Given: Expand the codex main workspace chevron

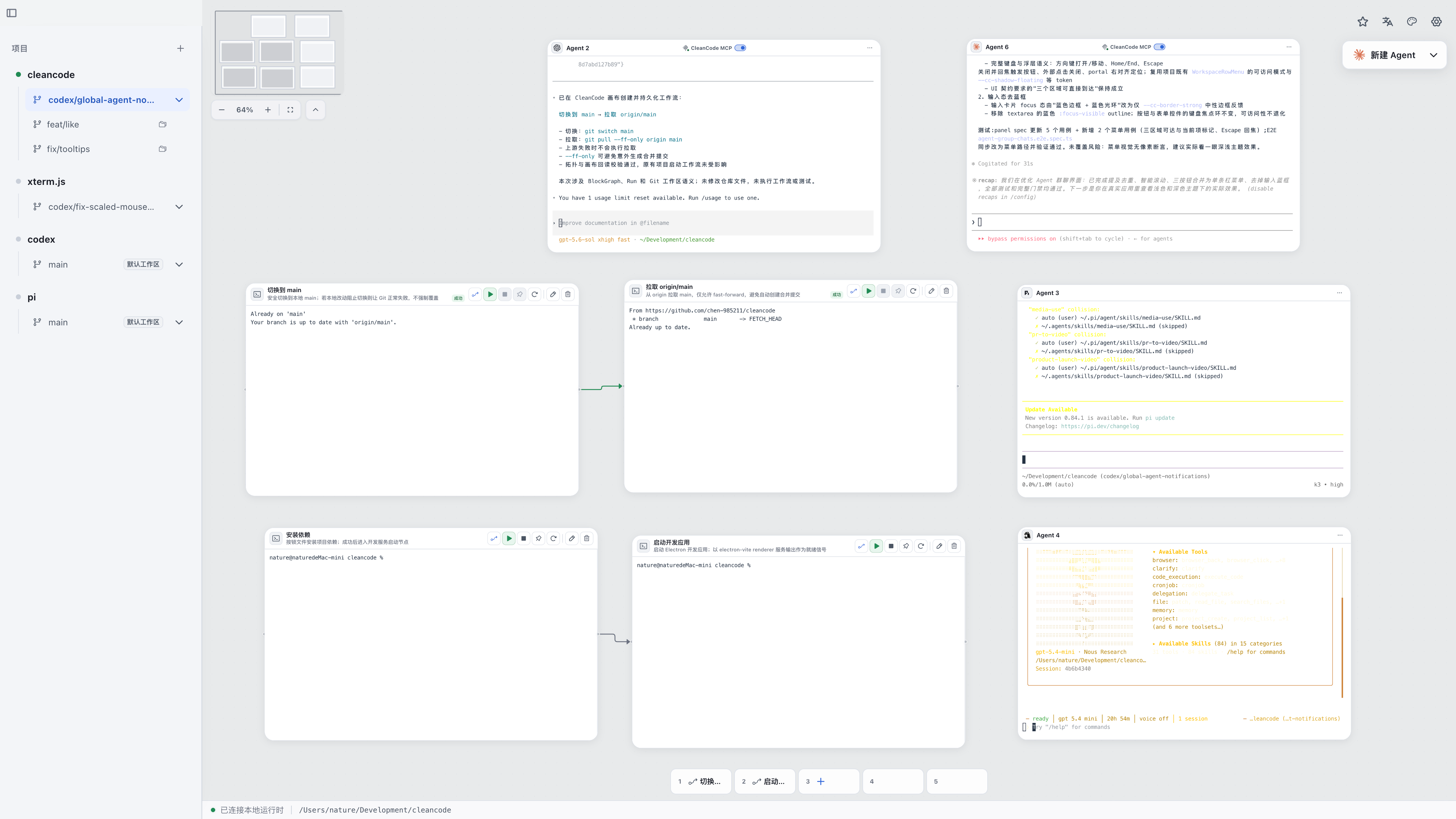Looking at the screenshot, I should 179,265.
